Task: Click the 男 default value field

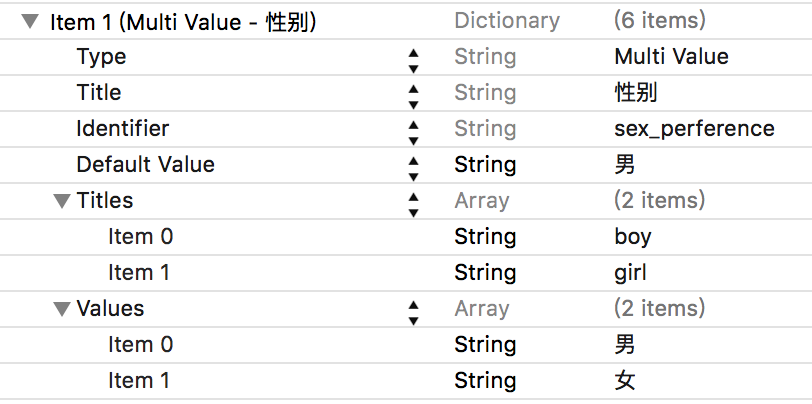Action: pyautogui.click(x=625, y=165)
